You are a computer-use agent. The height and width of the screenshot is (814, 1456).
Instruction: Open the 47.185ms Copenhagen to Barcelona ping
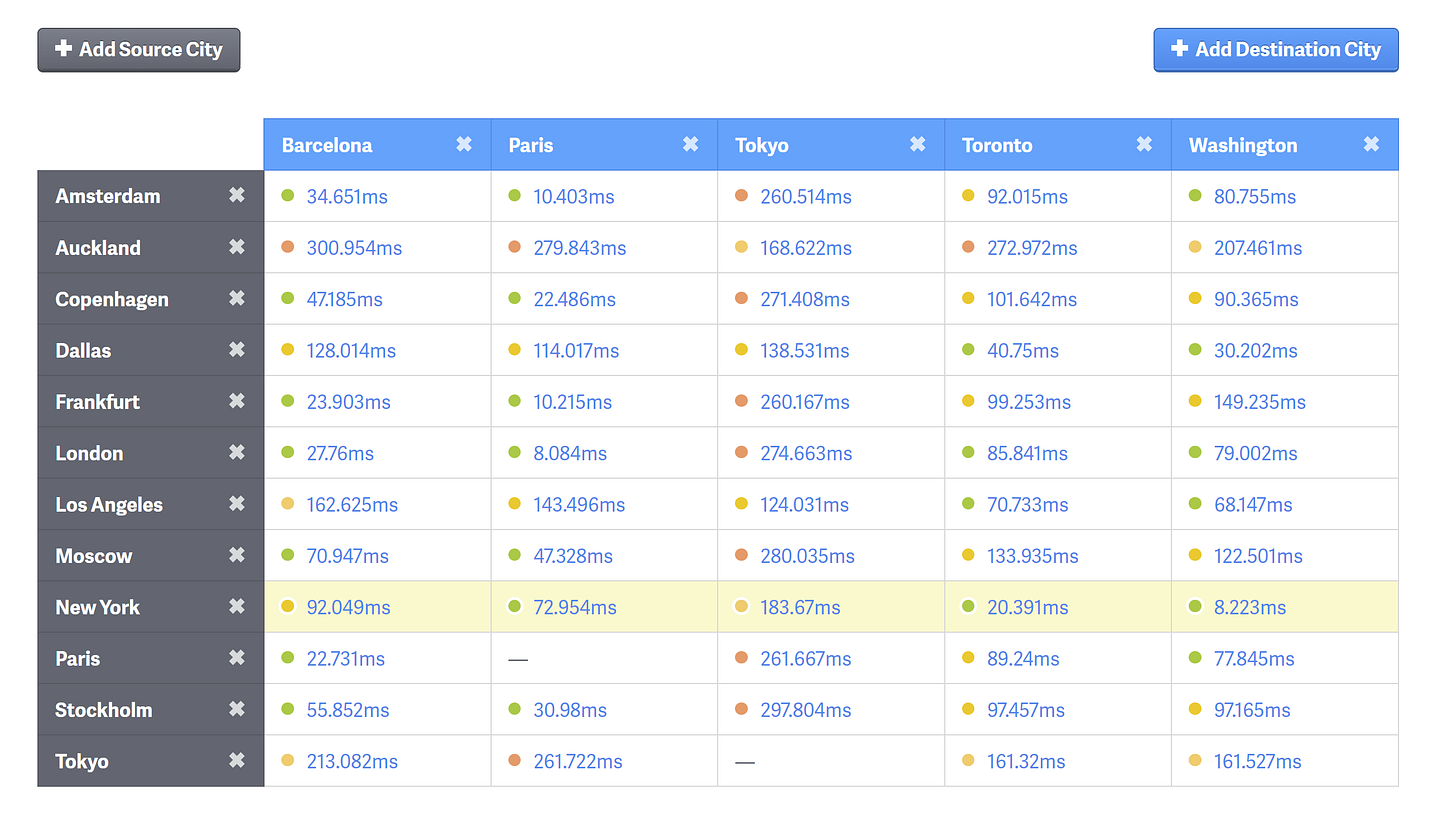344,300
